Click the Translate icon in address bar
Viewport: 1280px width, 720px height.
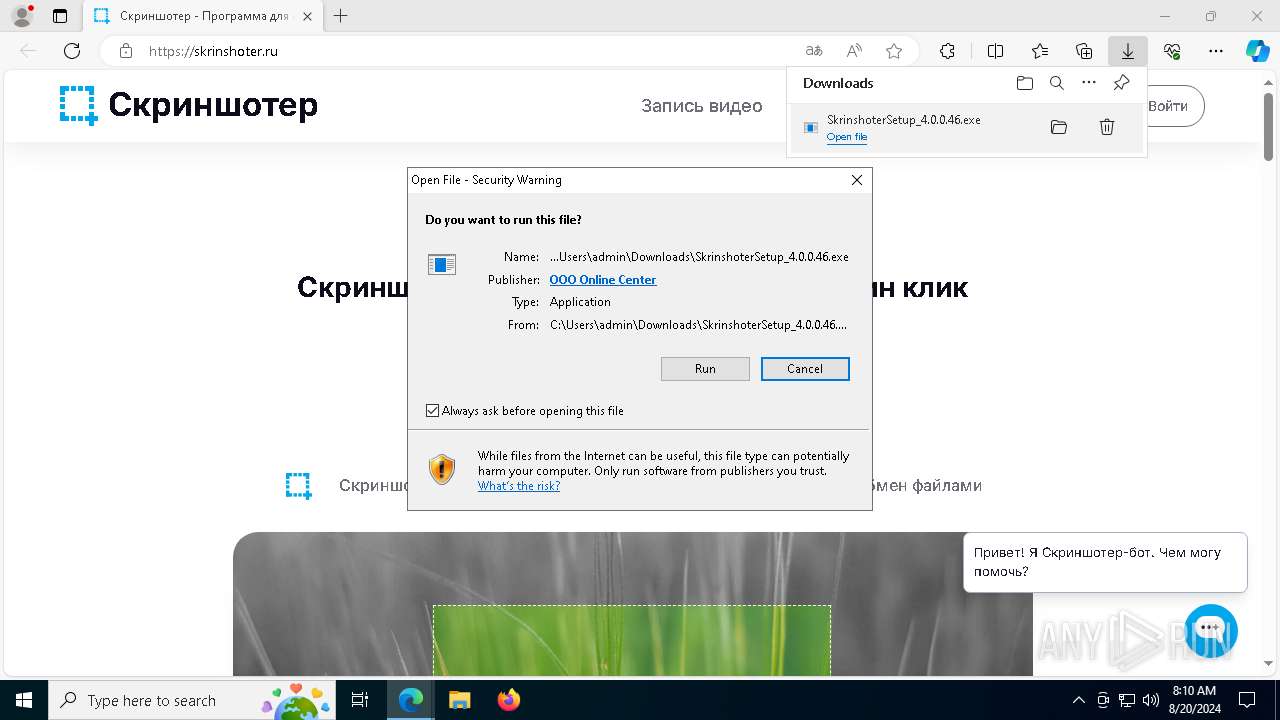(814, 51)
